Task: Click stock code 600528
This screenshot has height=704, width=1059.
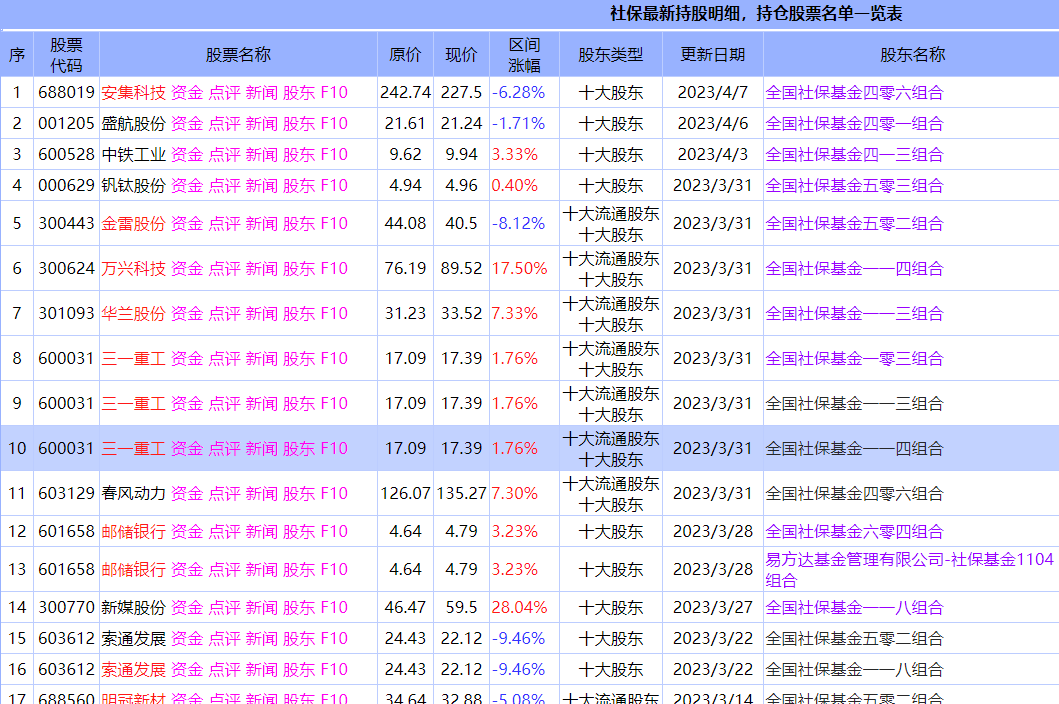Action: (x=66, y=155)
